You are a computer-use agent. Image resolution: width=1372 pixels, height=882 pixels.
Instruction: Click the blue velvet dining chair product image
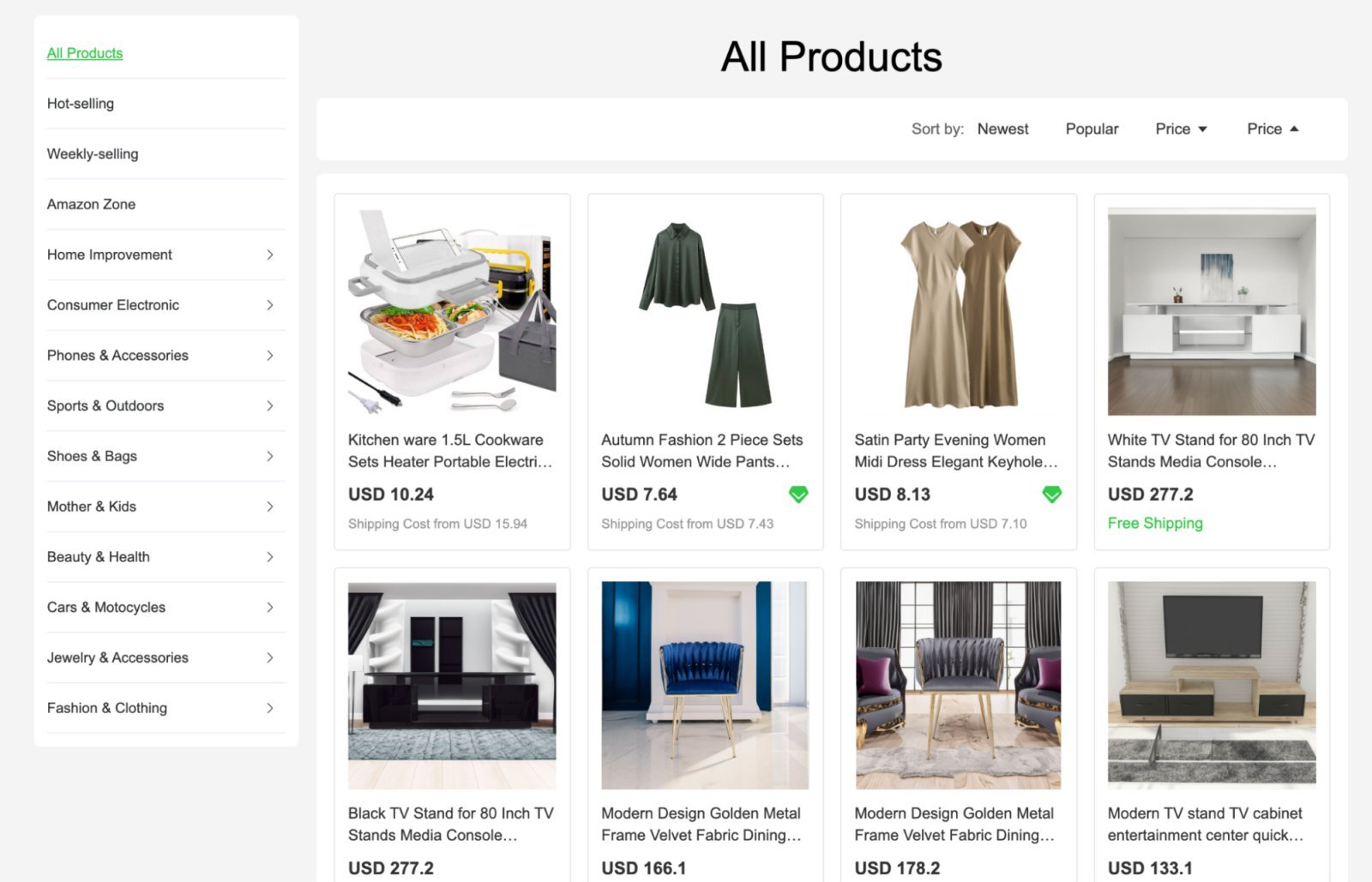(704, 683)
